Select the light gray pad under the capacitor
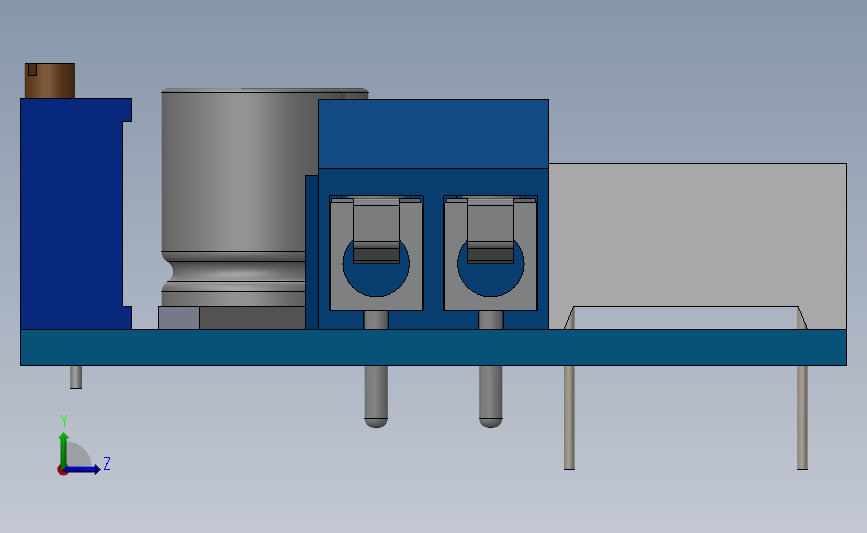 179,318
